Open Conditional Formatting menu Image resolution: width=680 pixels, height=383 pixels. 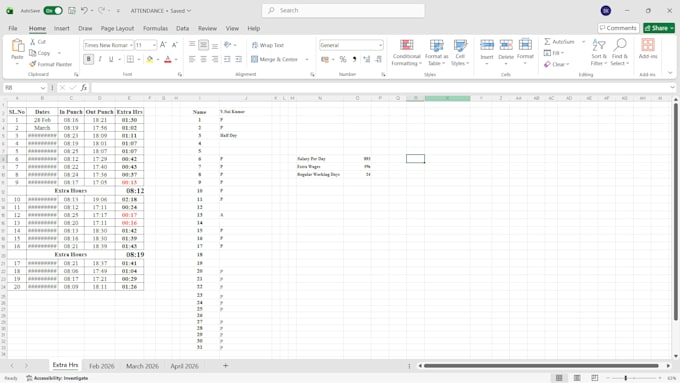pos(406,52)
